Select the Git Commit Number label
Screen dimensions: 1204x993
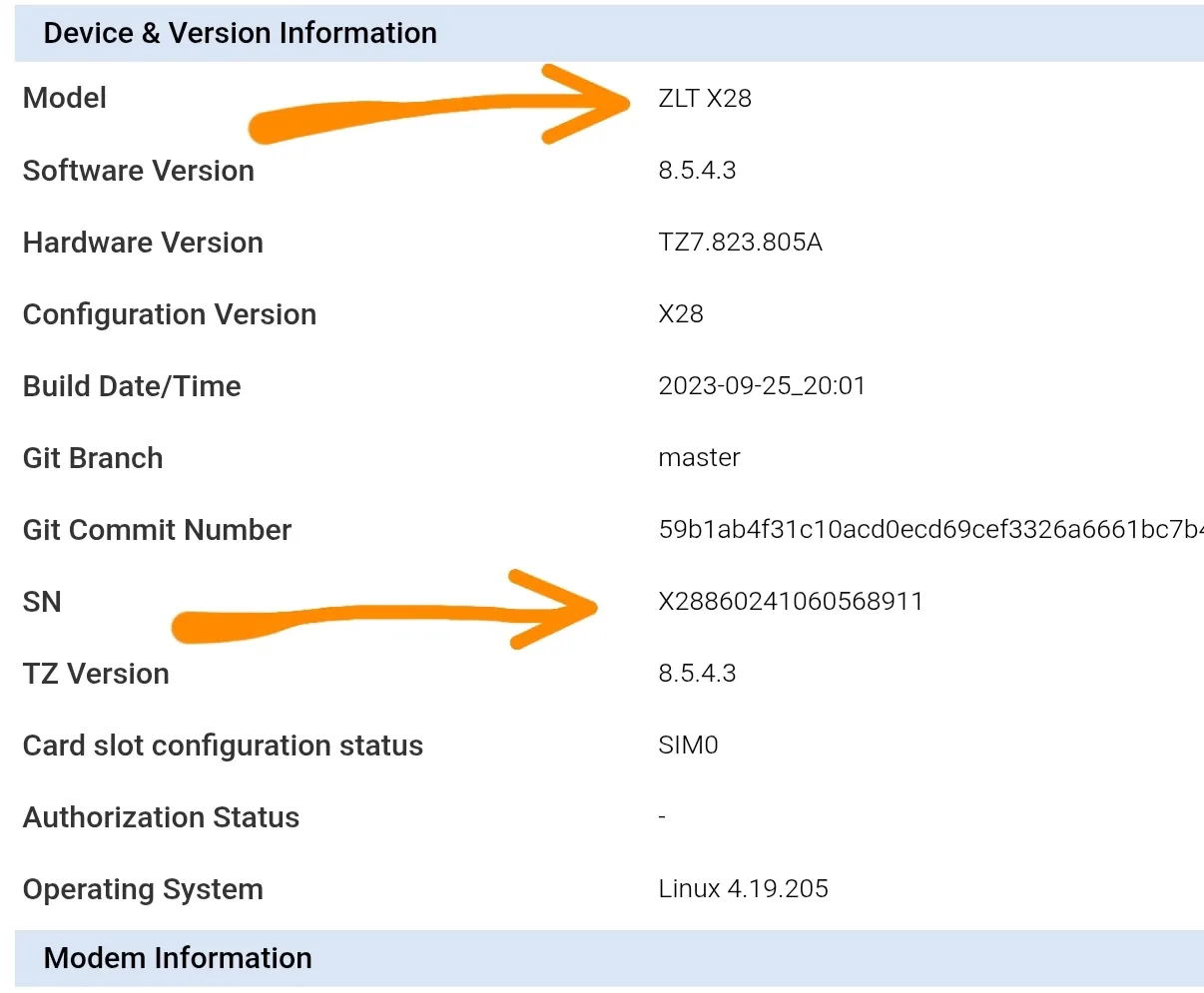pos(157,530)
